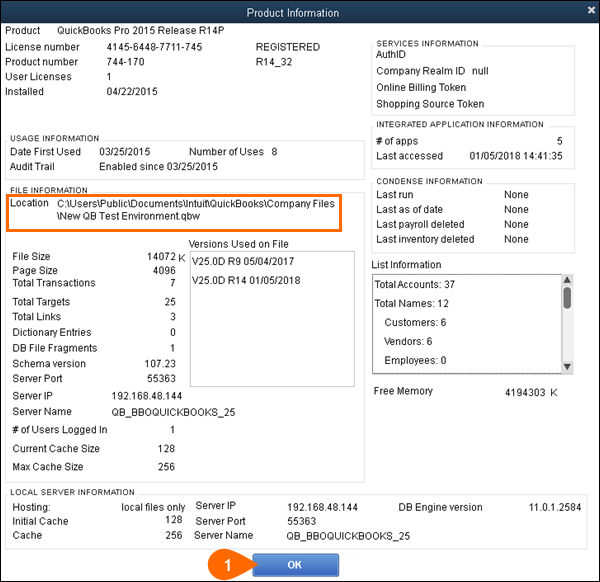Click the # of apps value 5
Screen dimensions: 600x582
560,141
